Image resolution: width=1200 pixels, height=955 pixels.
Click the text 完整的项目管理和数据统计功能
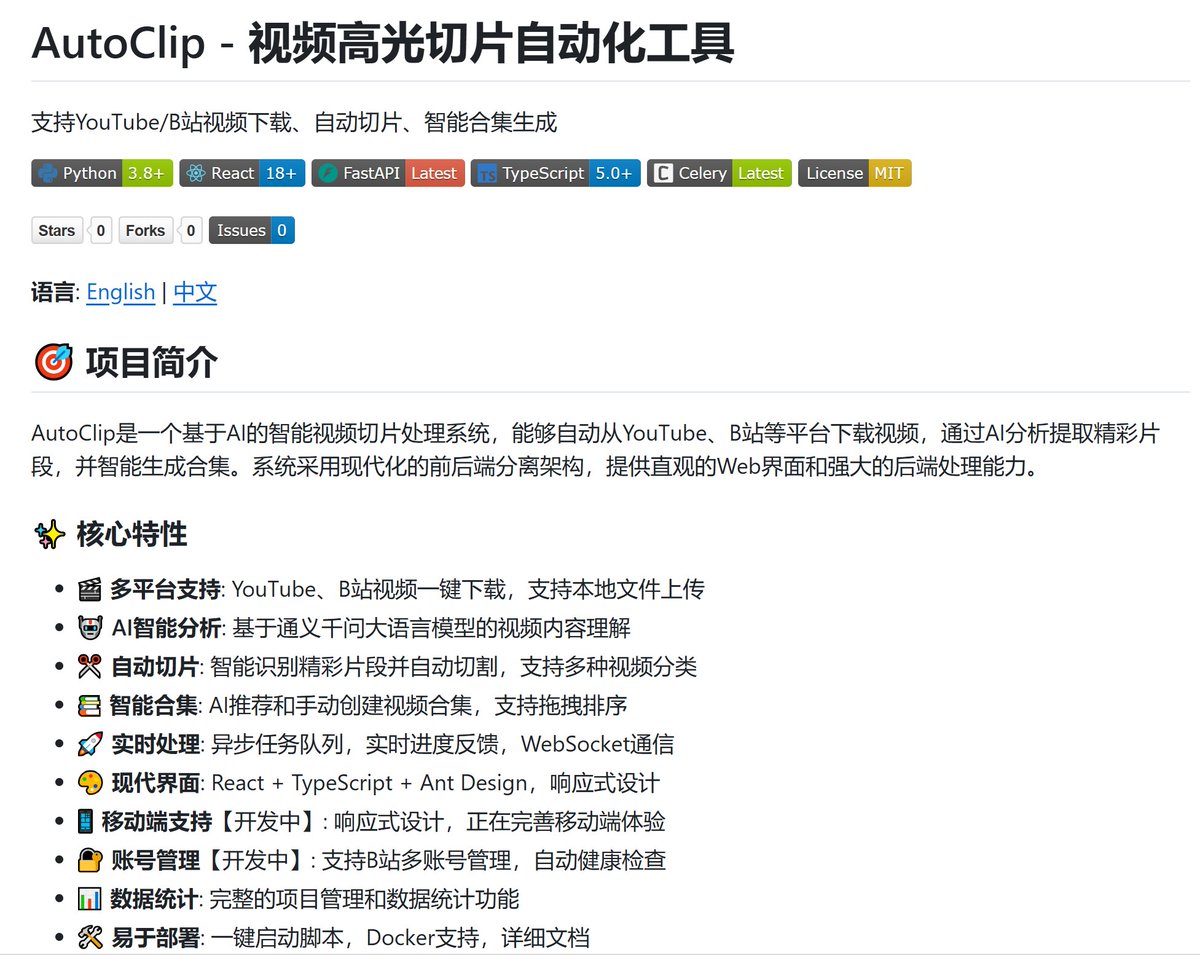point(365,899)
